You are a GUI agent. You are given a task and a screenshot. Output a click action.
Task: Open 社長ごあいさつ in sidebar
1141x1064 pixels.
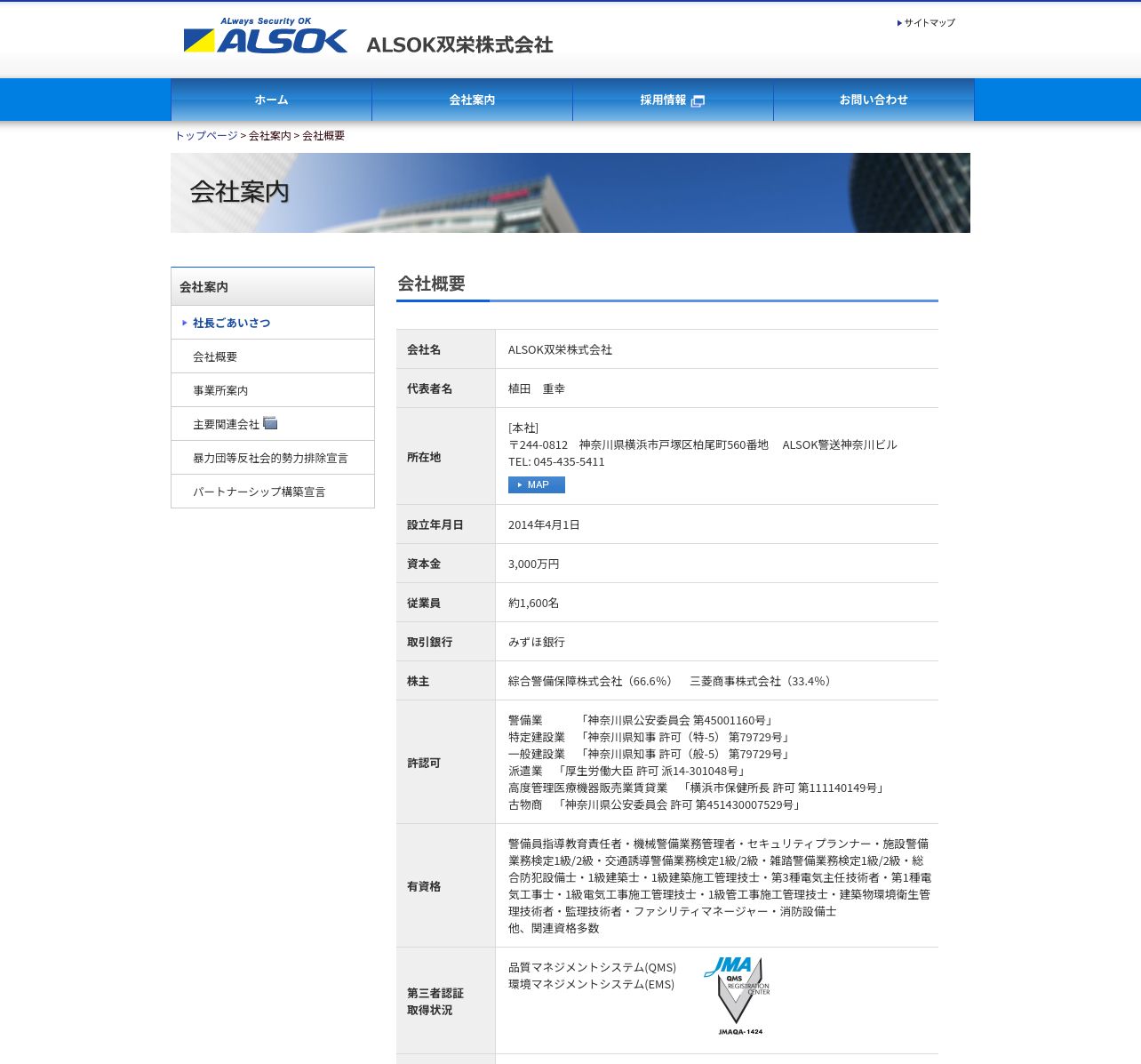pyautogui.click(x=273, y=323)
